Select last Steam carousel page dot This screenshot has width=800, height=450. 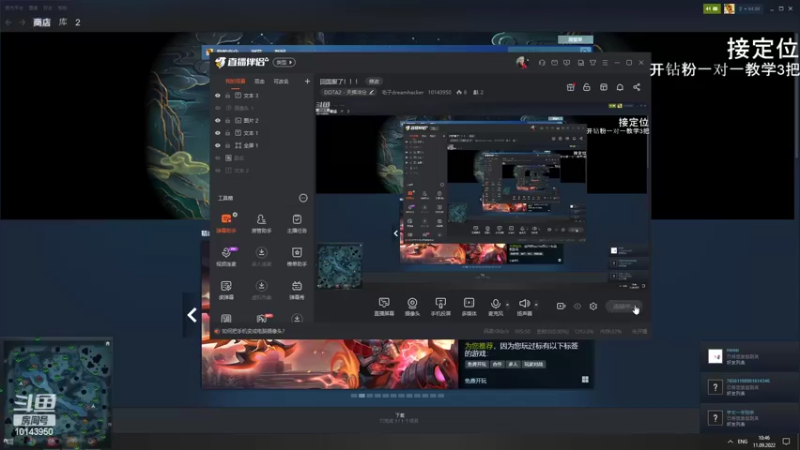click(441, 395)
